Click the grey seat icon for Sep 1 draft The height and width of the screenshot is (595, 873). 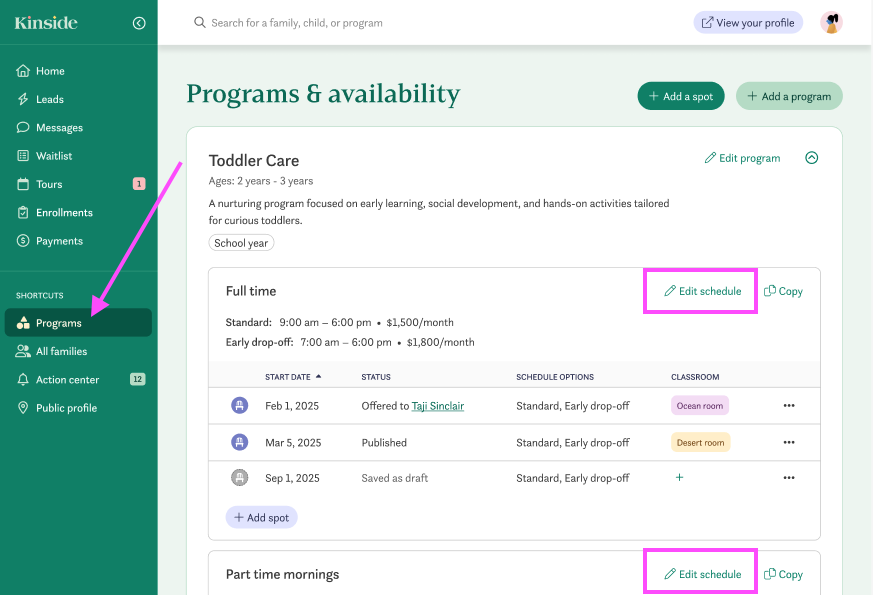click(x=240, y=478)
